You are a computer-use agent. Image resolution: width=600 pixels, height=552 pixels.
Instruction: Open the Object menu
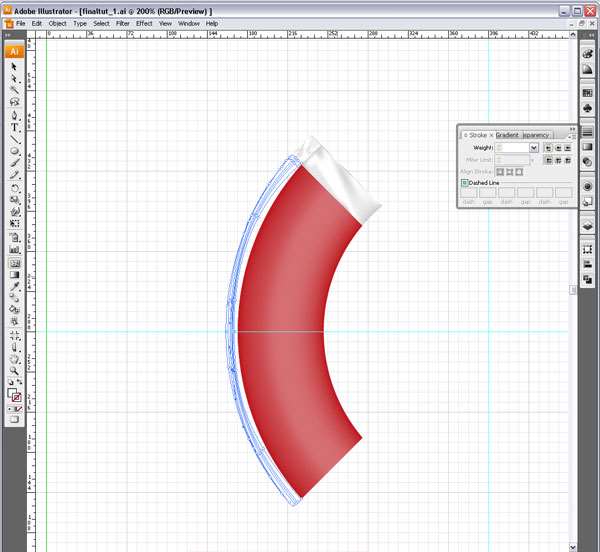(58, 23)
